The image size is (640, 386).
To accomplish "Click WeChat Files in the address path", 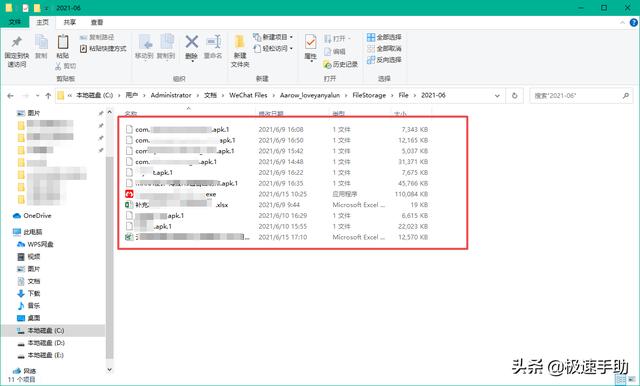I will (248, 95).
